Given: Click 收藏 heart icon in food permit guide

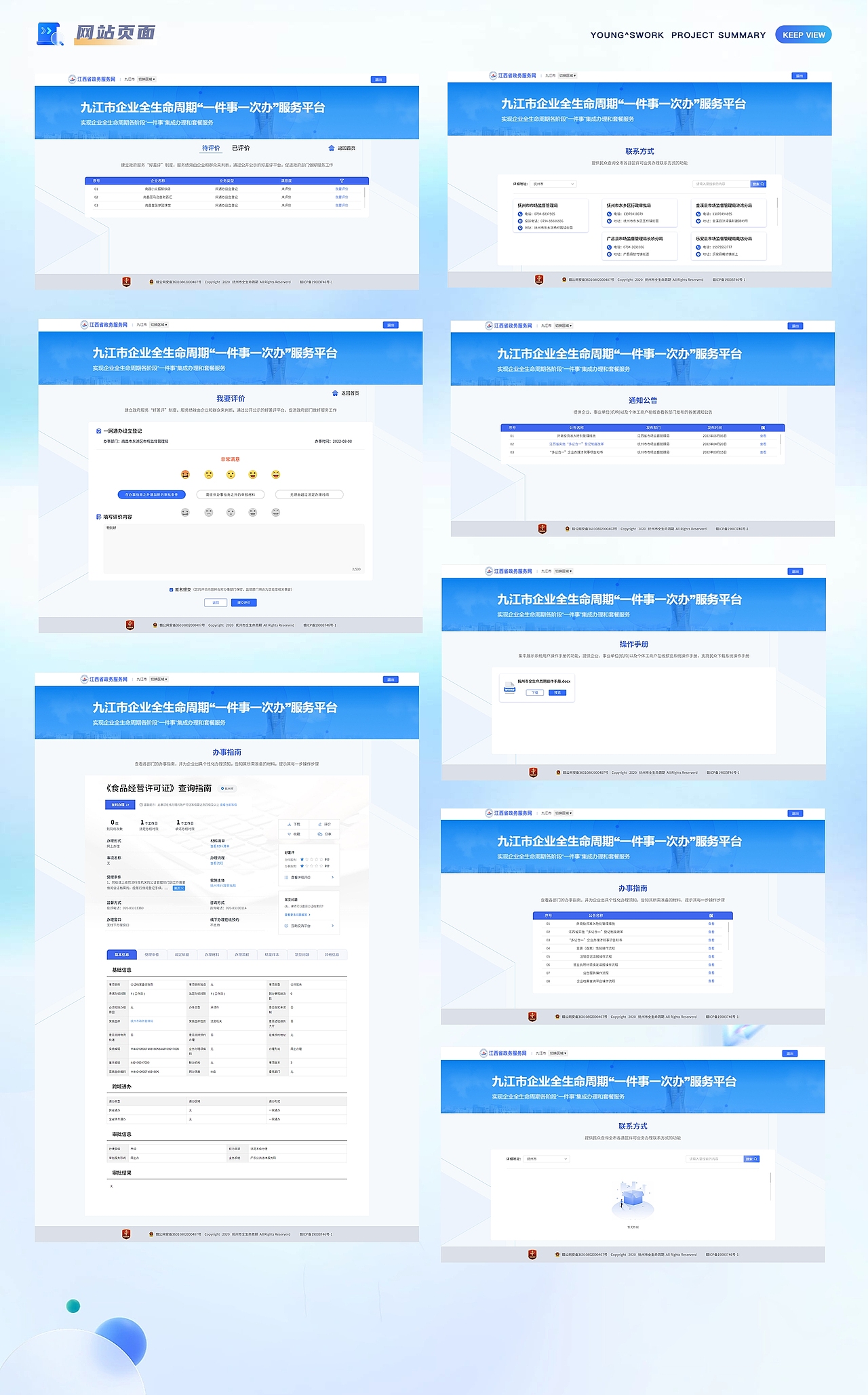Looking at the screenshot, I should tap(290, 833).
